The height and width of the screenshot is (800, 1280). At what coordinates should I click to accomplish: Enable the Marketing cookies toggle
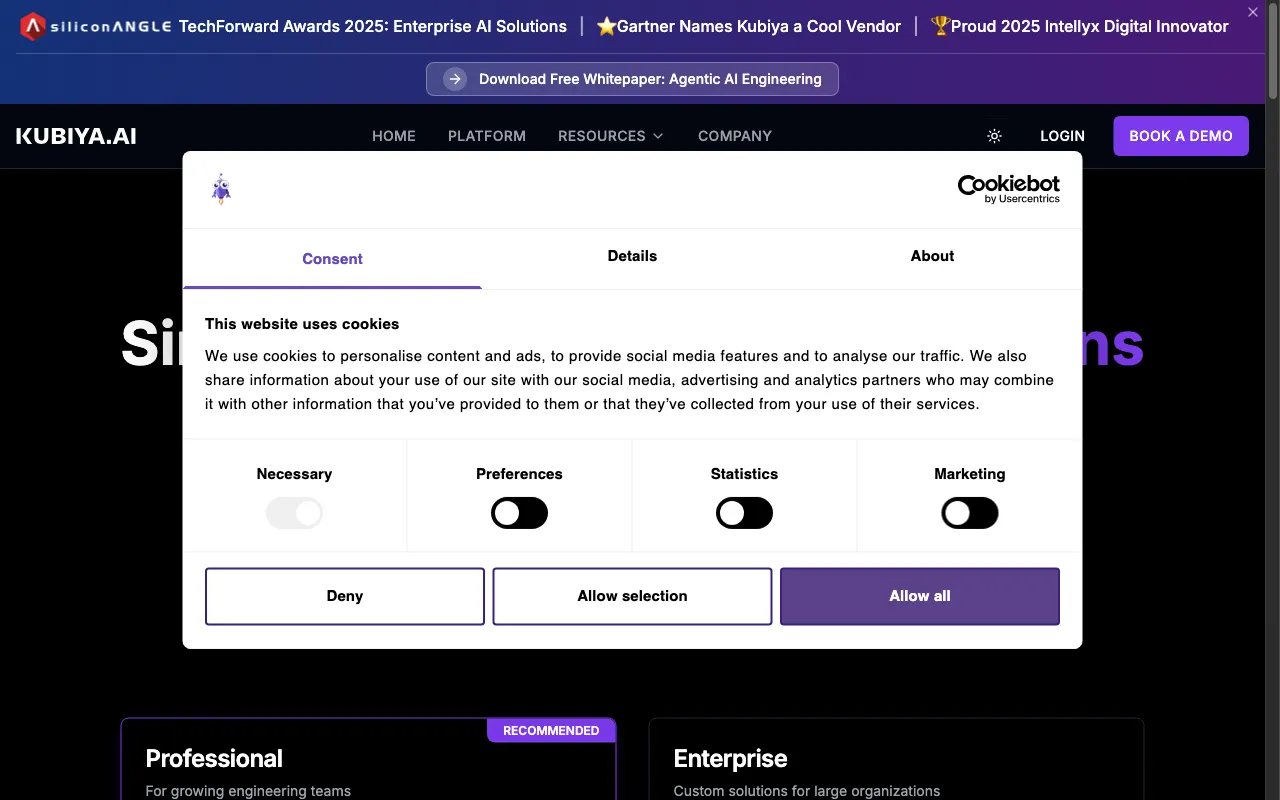coord(970,514)
